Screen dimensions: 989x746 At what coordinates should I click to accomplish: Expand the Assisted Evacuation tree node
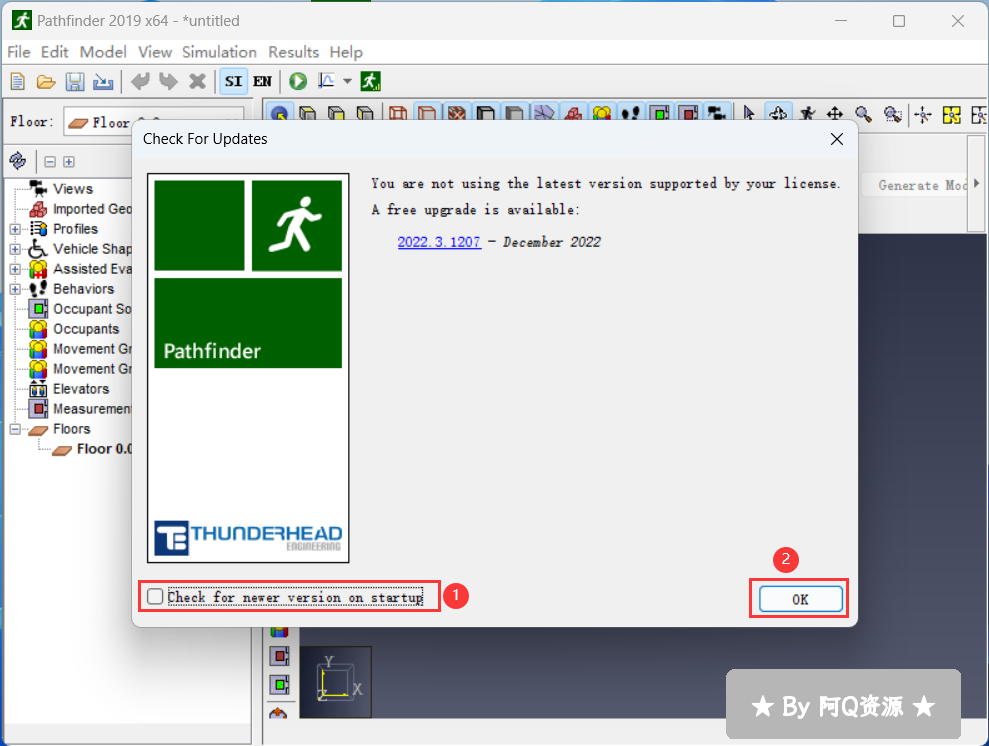15,269
